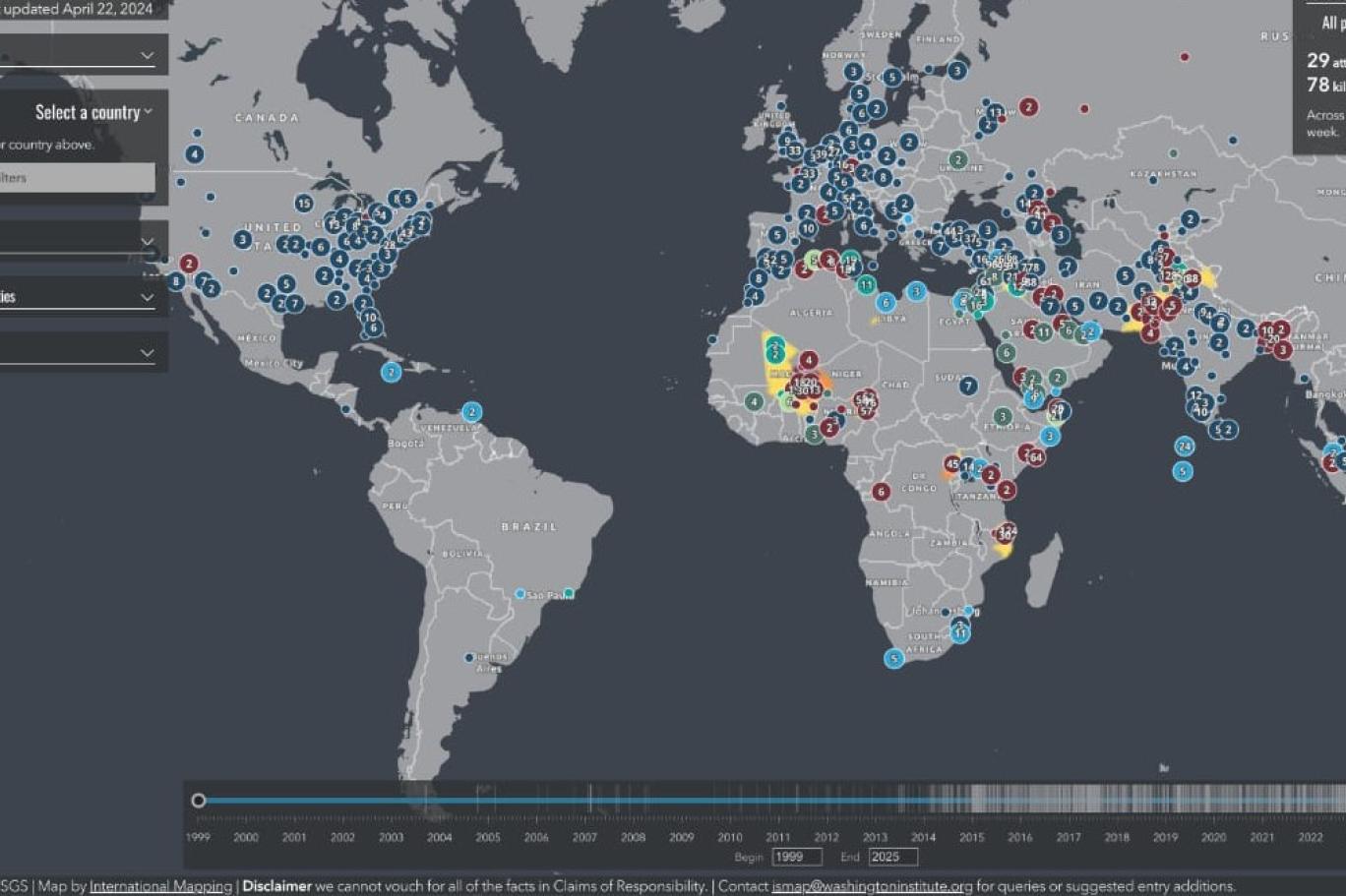The width and height of the screenshot is (1346, 896).
Task: Click the 15 cluster marker in northern United States
Action: [x=304, y=204]
